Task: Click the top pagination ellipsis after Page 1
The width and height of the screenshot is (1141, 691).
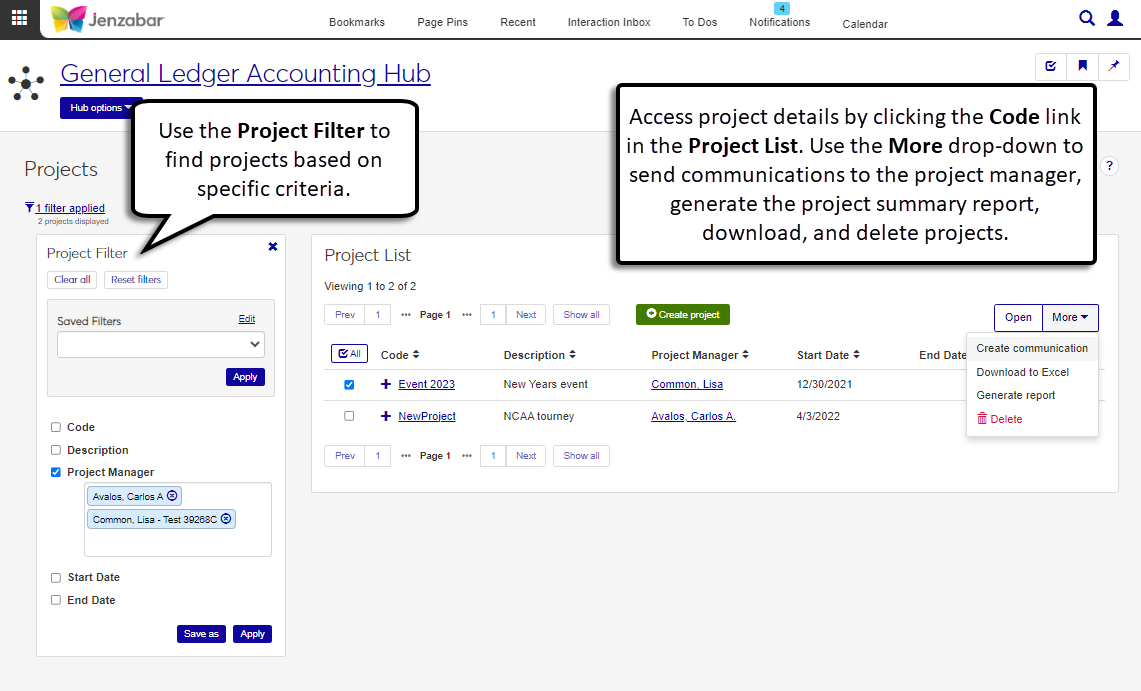Action: (467, 315)
